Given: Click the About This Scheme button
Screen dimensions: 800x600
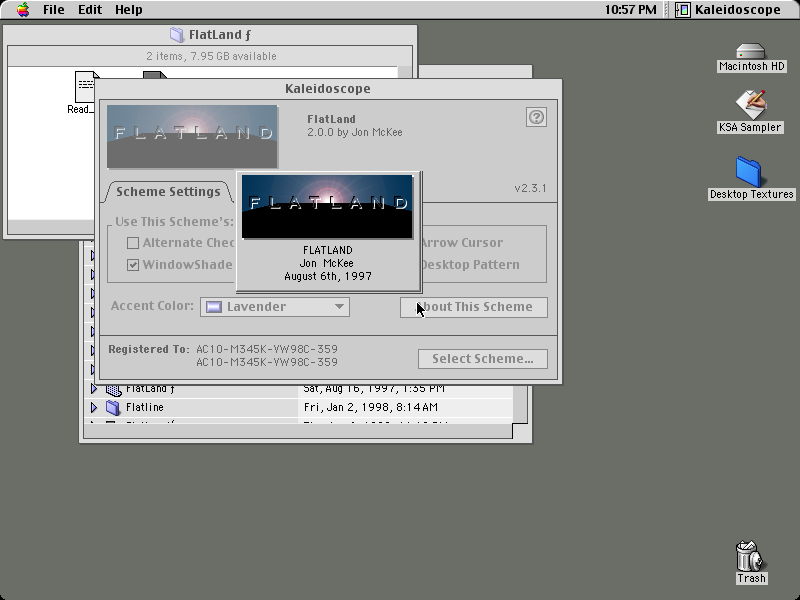Looking at the screenshot, I should pos(473,307).
